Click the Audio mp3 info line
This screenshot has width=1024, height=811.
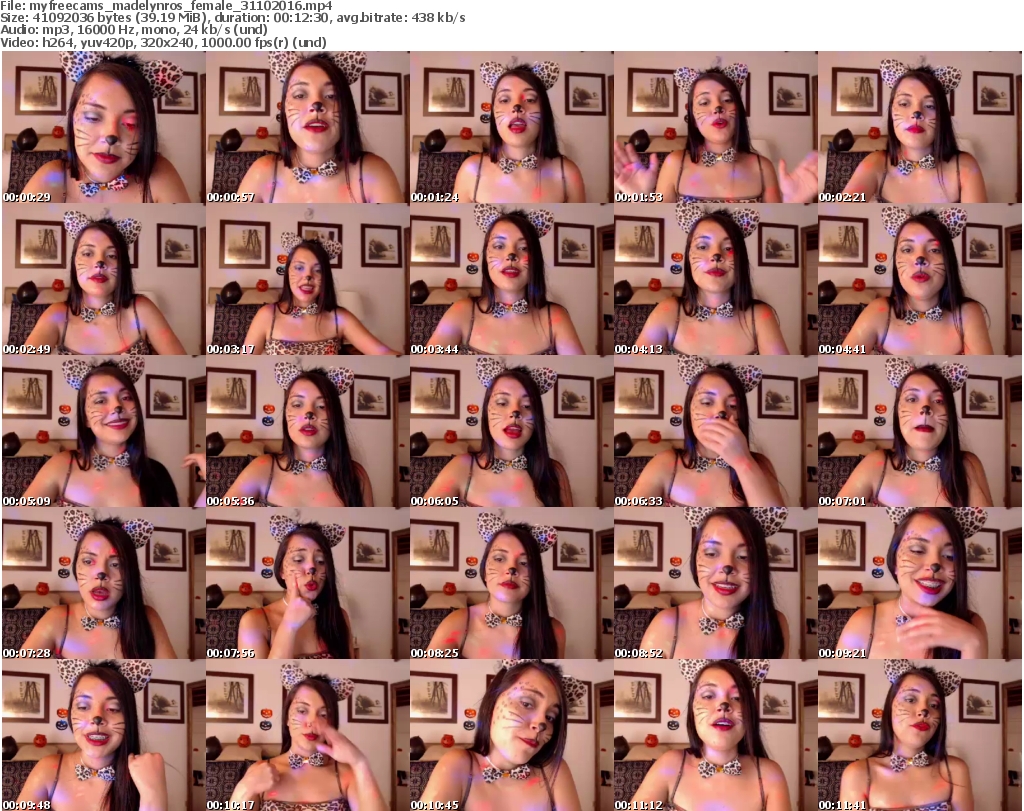click(128, 30)
